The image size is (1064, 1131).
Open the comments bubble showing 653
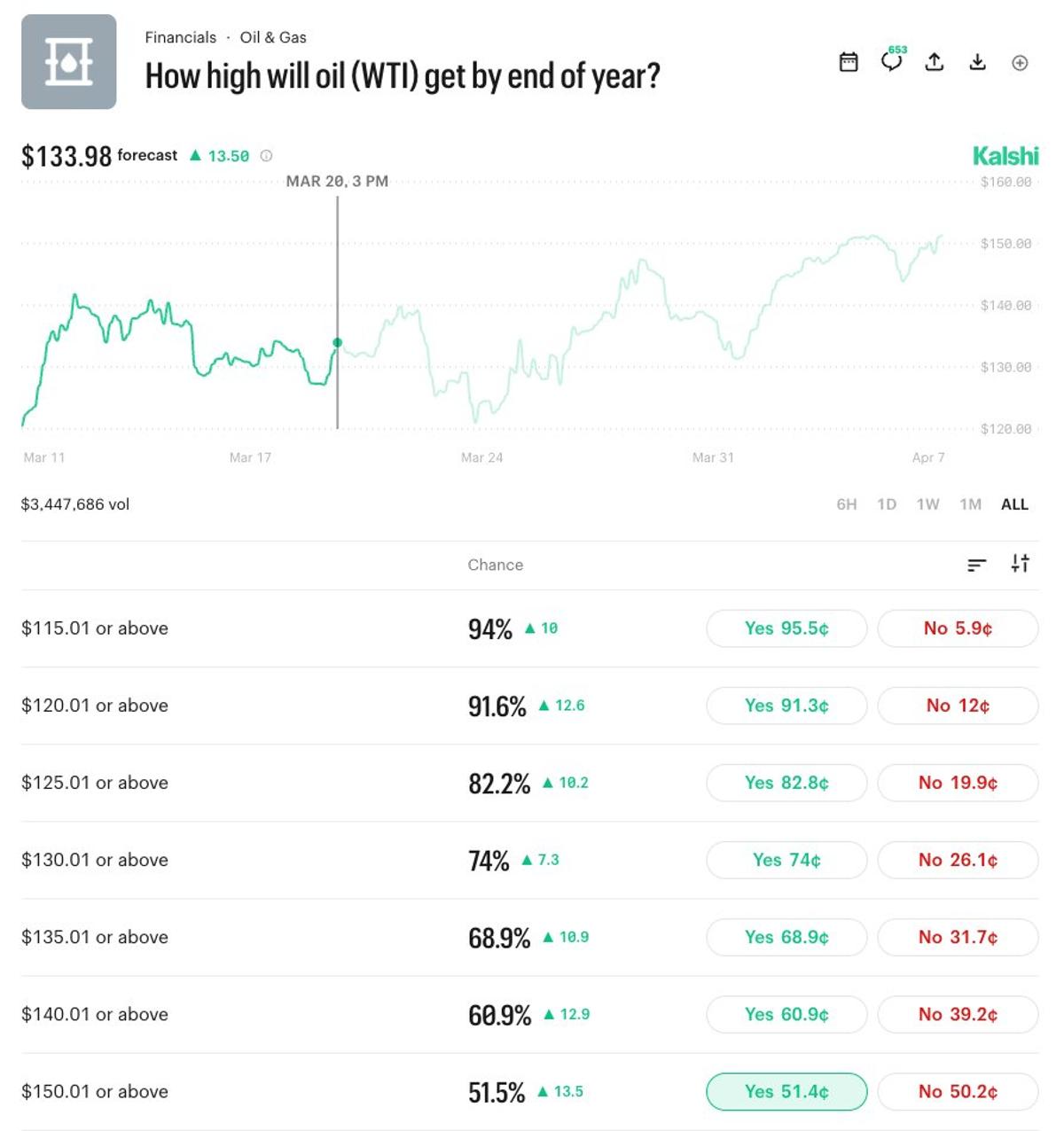890,63
